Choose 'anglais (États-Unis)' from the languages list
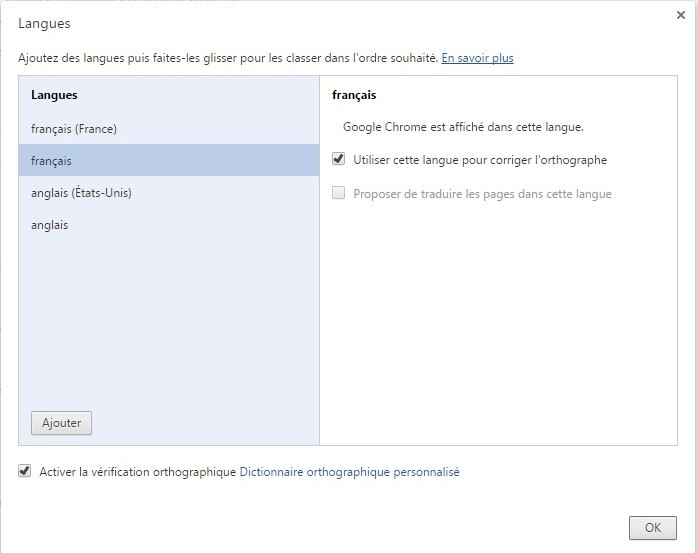 click(x=81, y=193)
